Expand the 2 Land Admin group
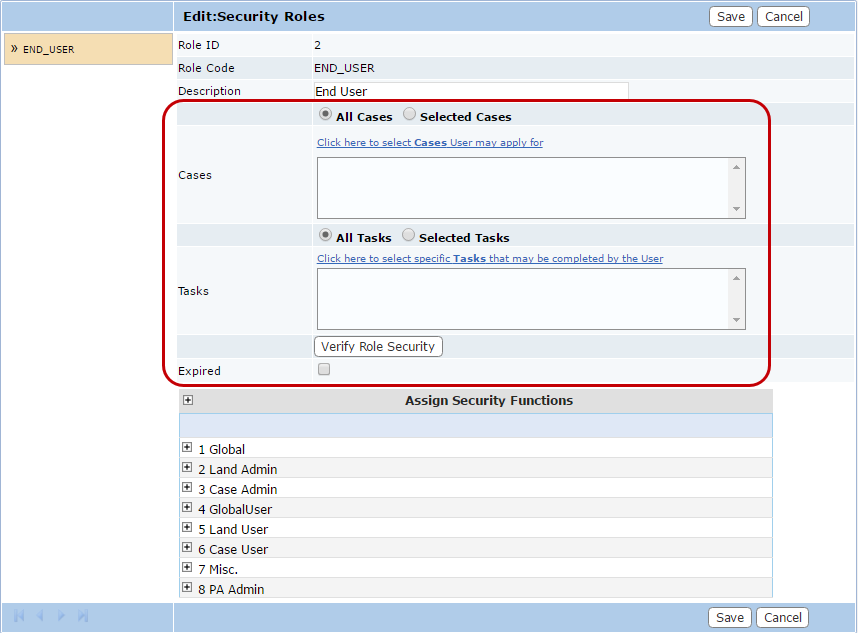The width and height of the screenshot is (858, 633). click(x=187, y=468)
